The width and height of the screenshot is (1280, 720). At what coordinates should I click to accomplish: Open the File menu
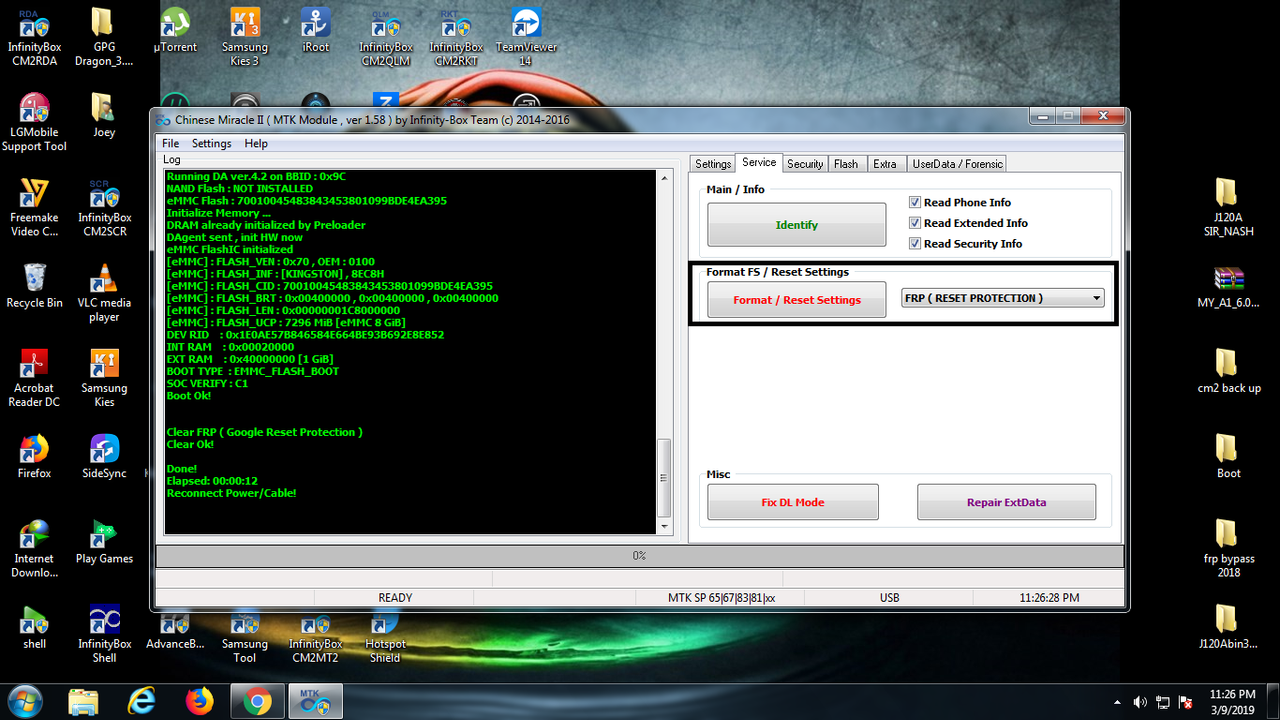point(169,143)
